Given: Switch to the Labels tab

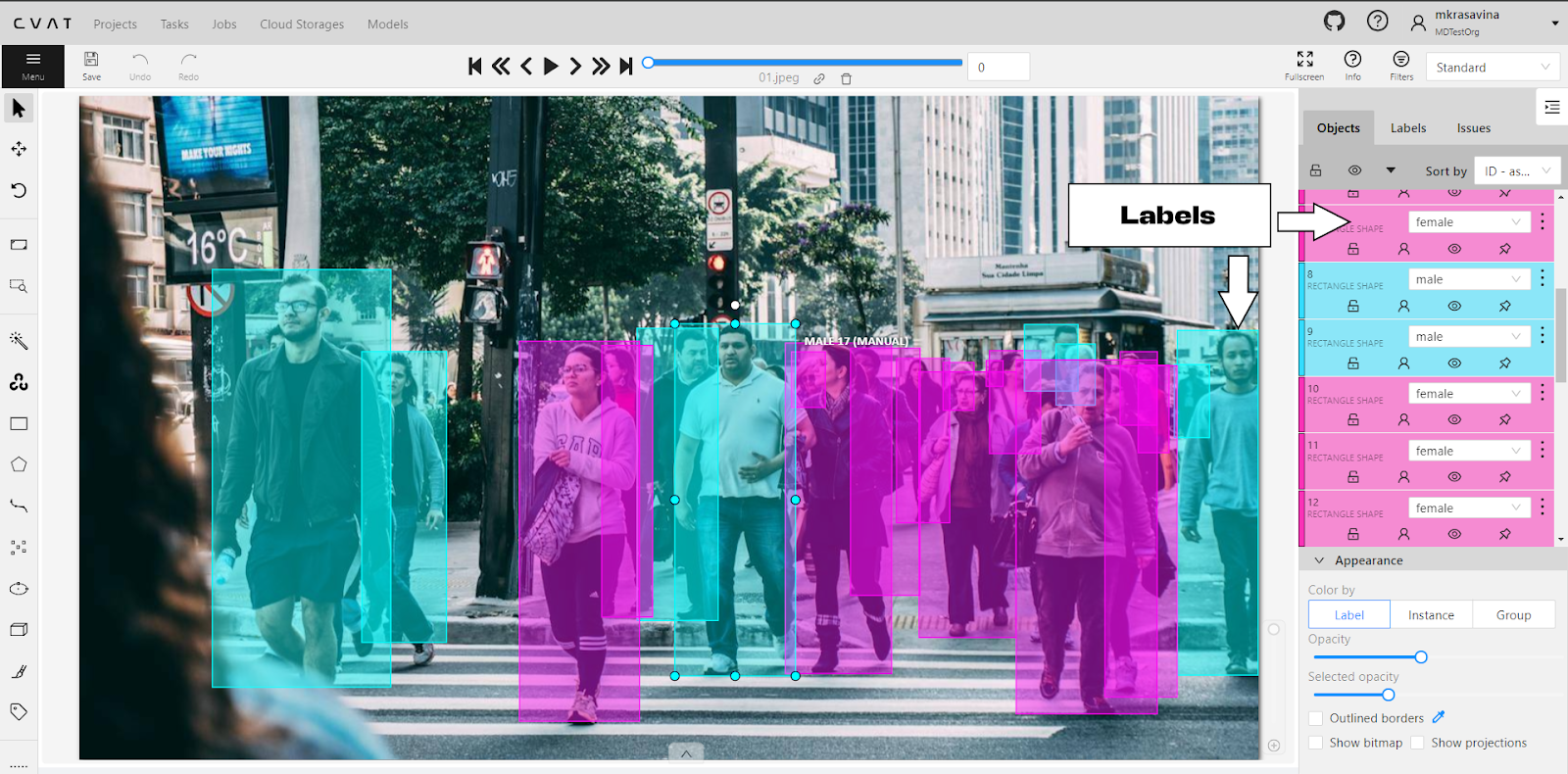Looking at the screenshot, I should coord(1407,128).
